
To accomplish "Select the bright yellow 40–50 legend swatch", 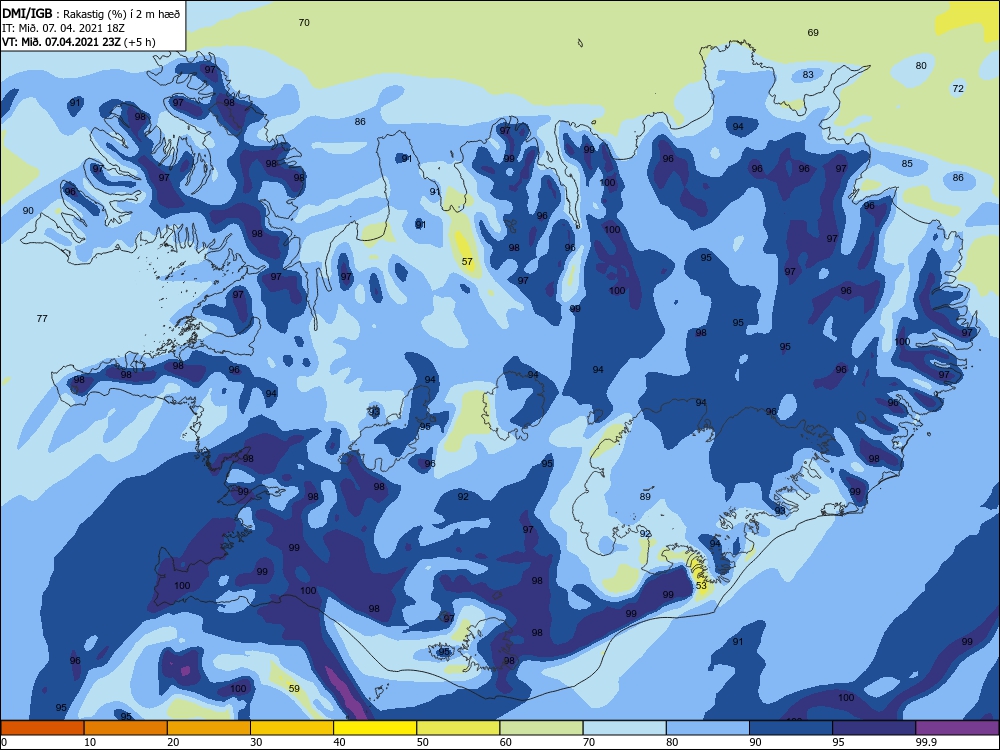I will click(375, 728).
